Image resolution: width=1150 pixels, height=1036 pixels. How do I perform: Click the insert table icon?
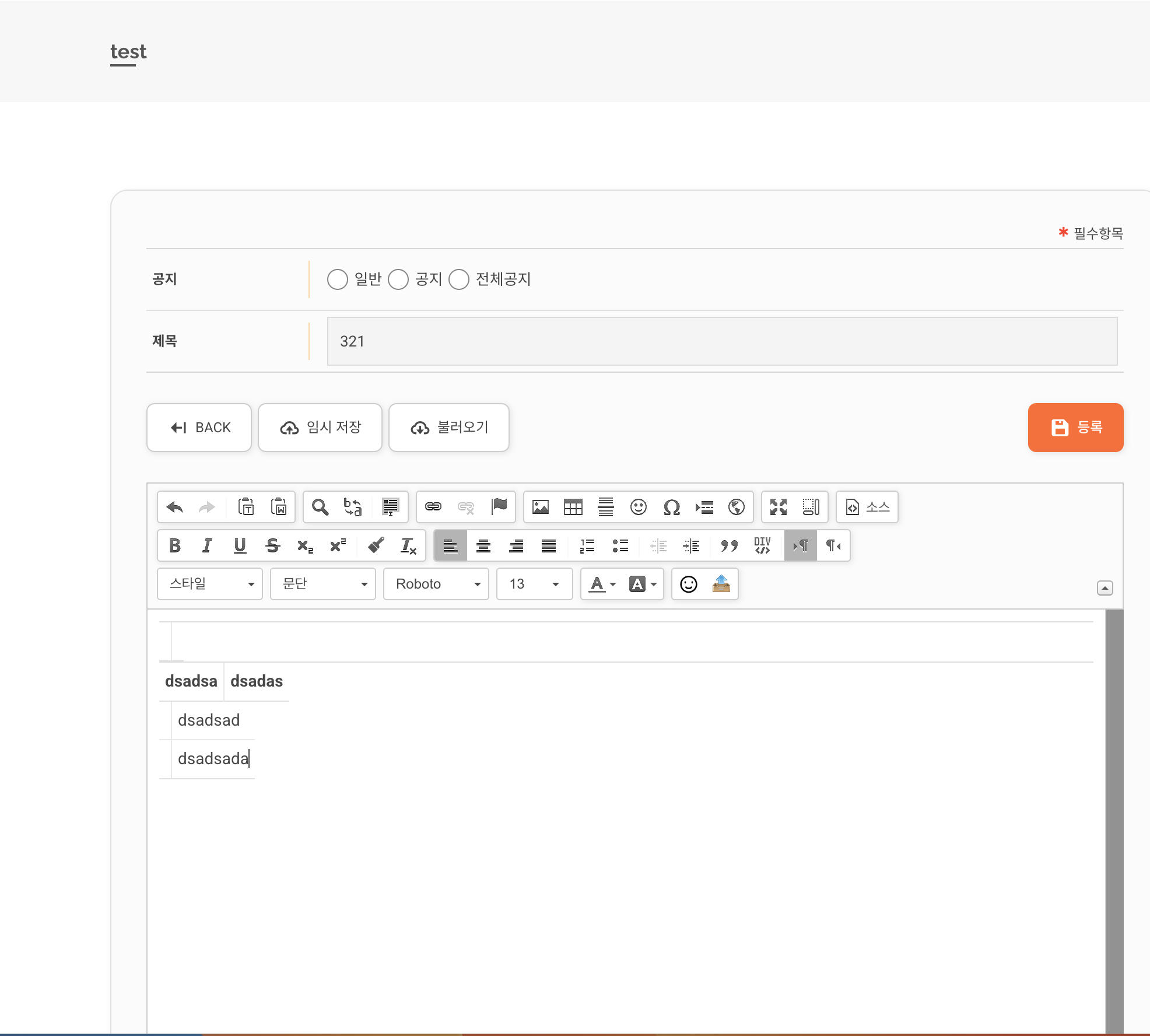(x=572, y=507)
